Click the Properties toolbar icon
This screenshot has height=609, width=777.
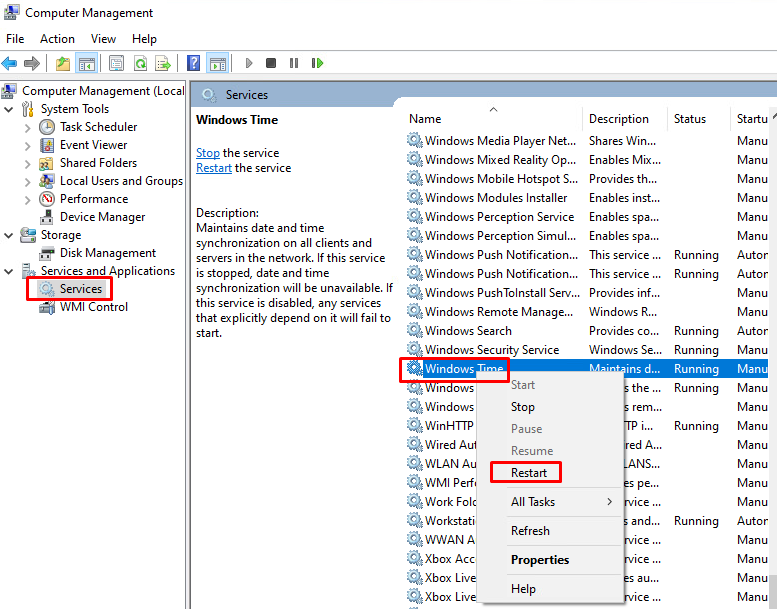116,63
